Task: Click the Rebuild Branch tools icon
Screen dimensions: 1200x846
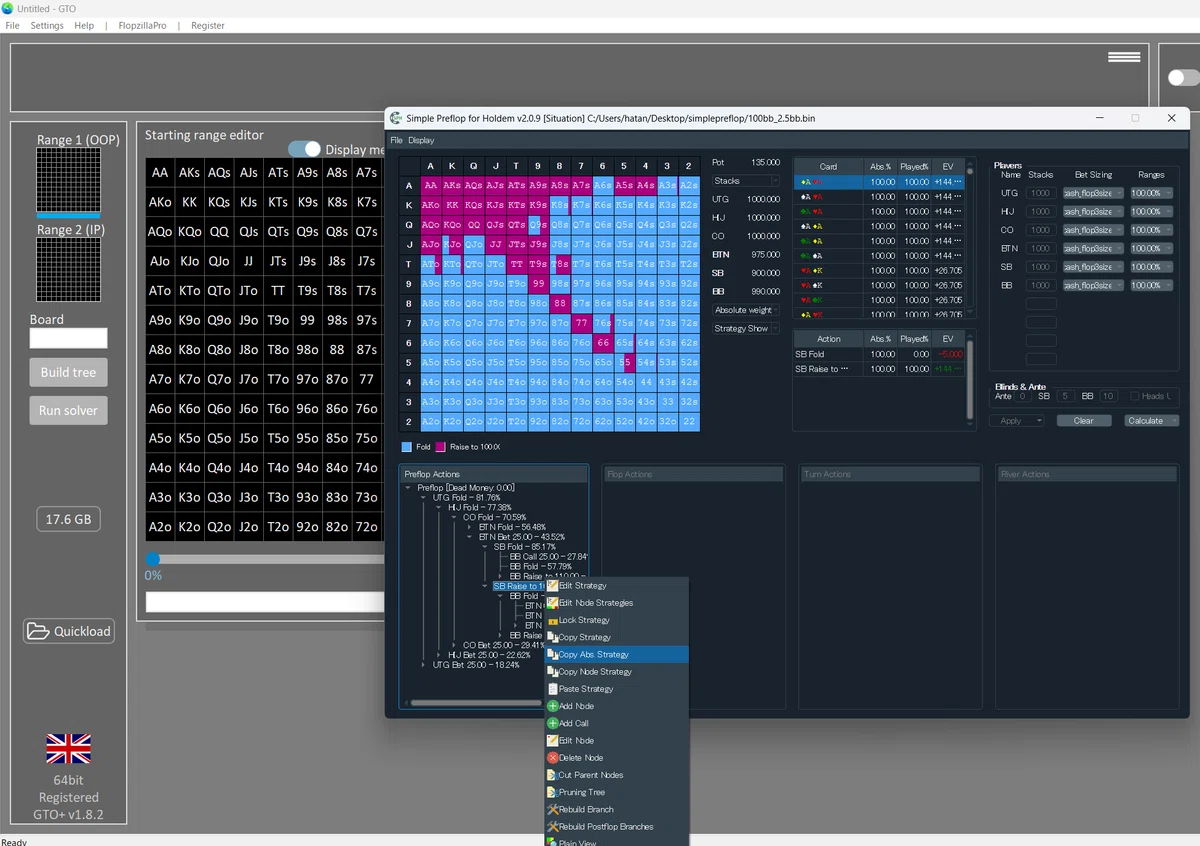Action: [x=552, y=809]
